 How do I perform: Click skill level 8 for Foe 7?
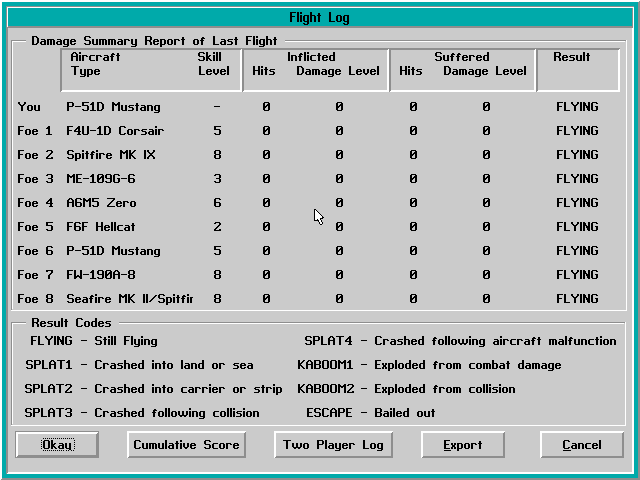click(x=217, y=275)
